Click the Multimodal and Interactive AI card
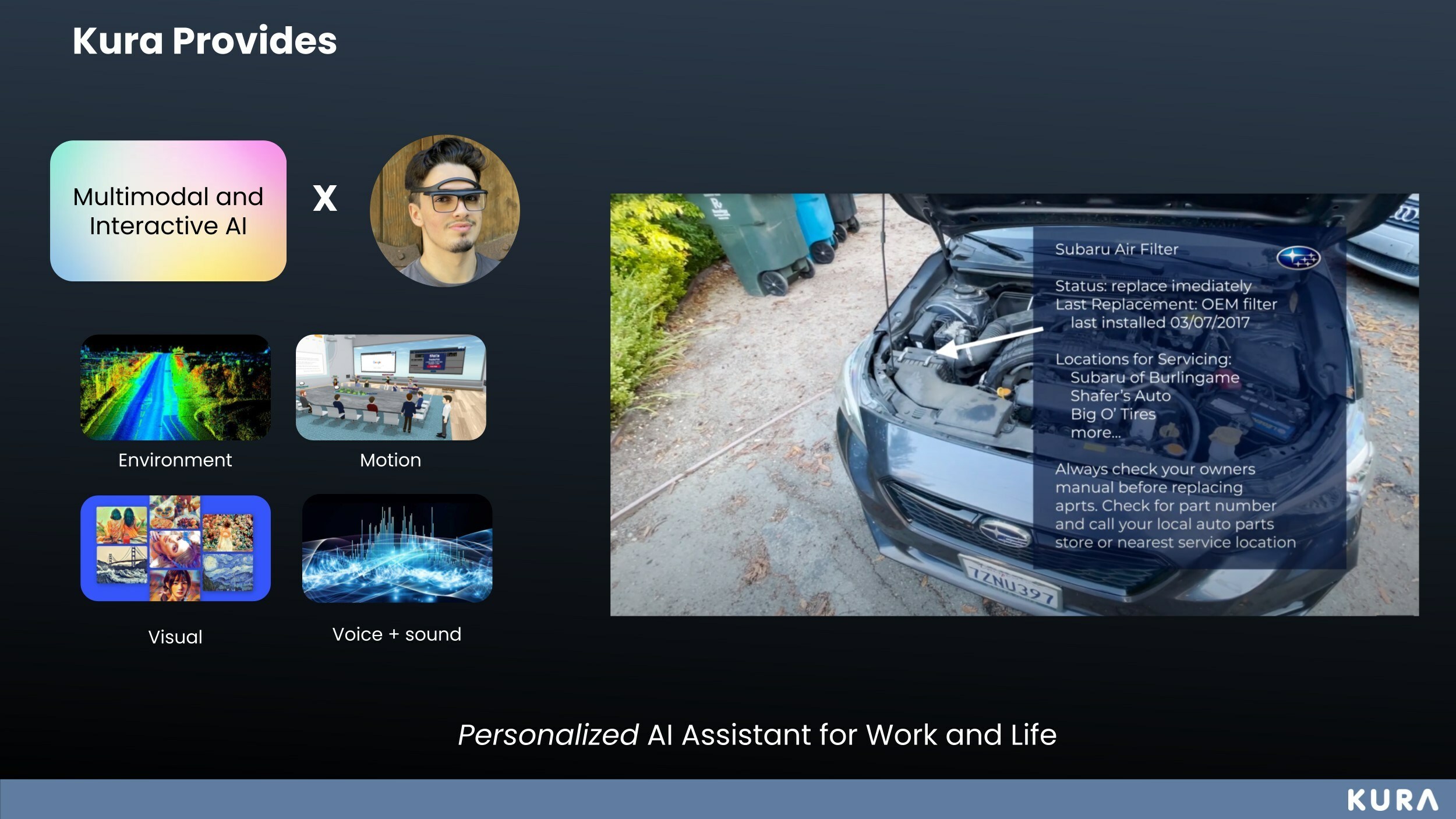Image resolution: width=1456 pixels, height=819 pixels. 168,211
